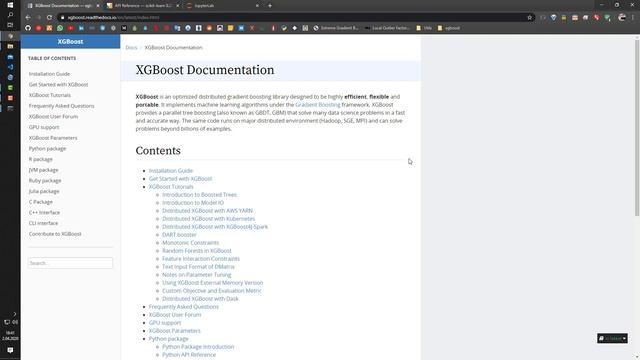Open Installation Guide link in Contents
The width and height of the screenshot is (640, 360).
171,171
